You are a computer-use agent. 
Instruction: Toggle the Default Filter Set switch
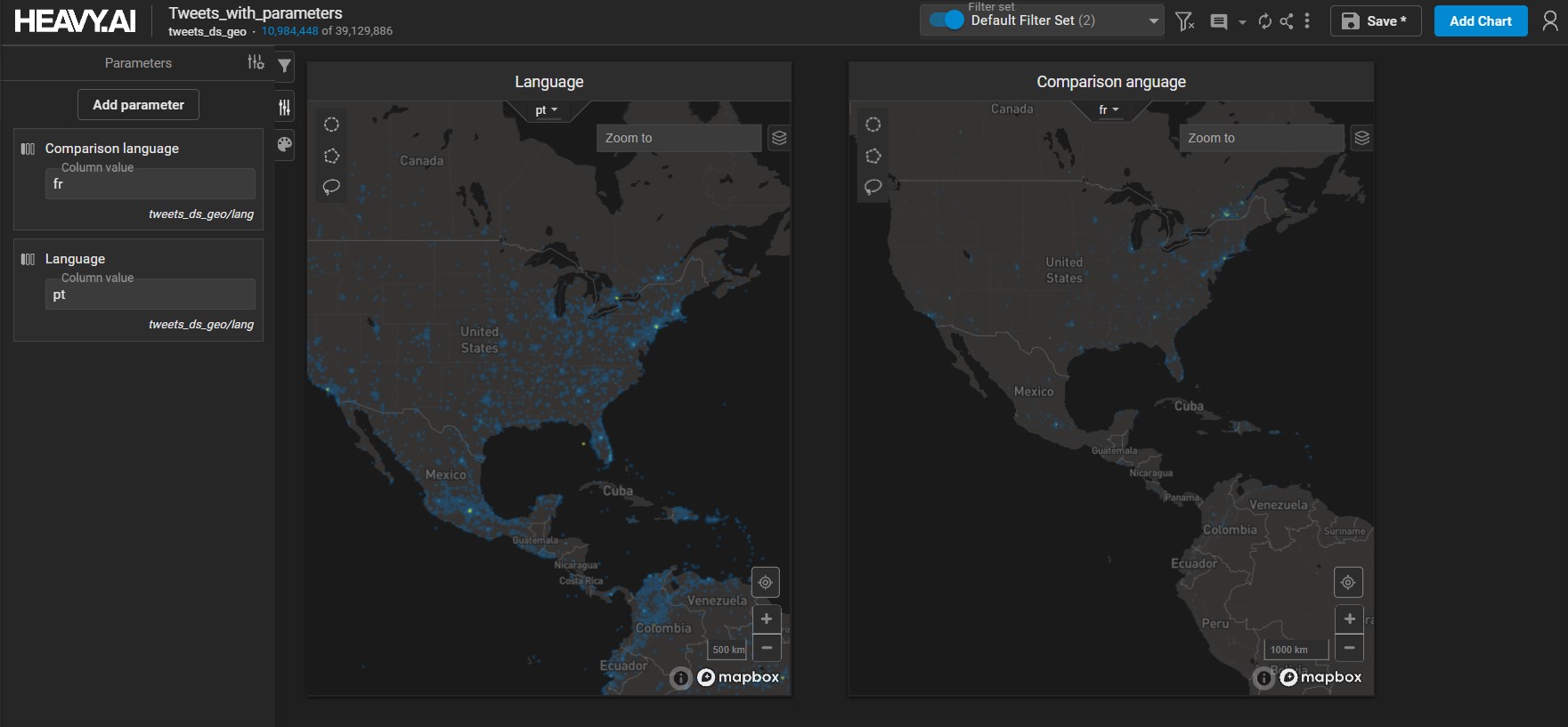pyautogui.click(x=946, y=20)
